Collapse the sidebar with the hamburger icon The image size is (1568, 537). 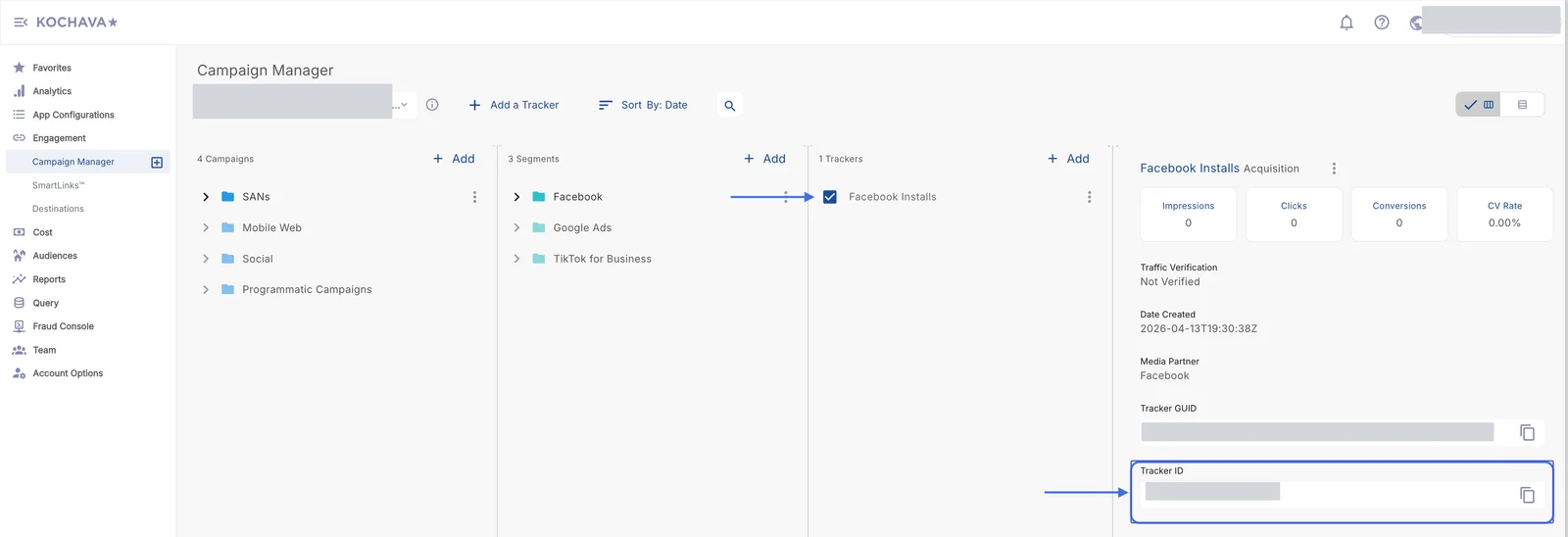pyautogui.click(x=20, y=22)
